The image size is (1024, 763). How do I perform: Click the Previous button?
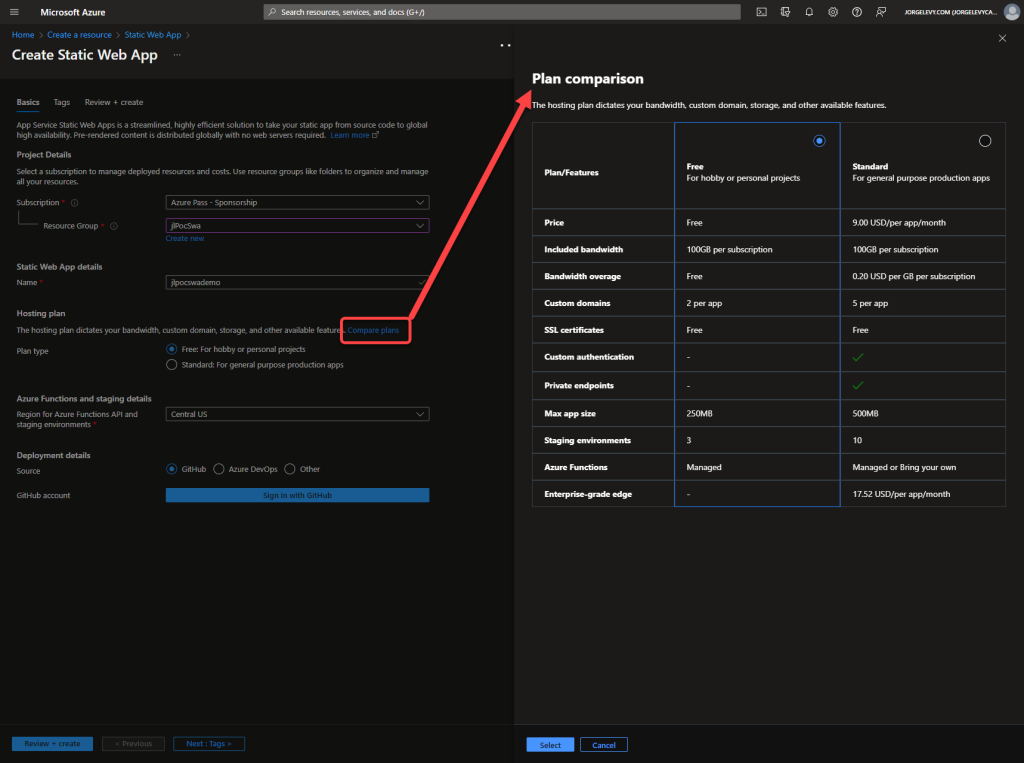(133, 743)
